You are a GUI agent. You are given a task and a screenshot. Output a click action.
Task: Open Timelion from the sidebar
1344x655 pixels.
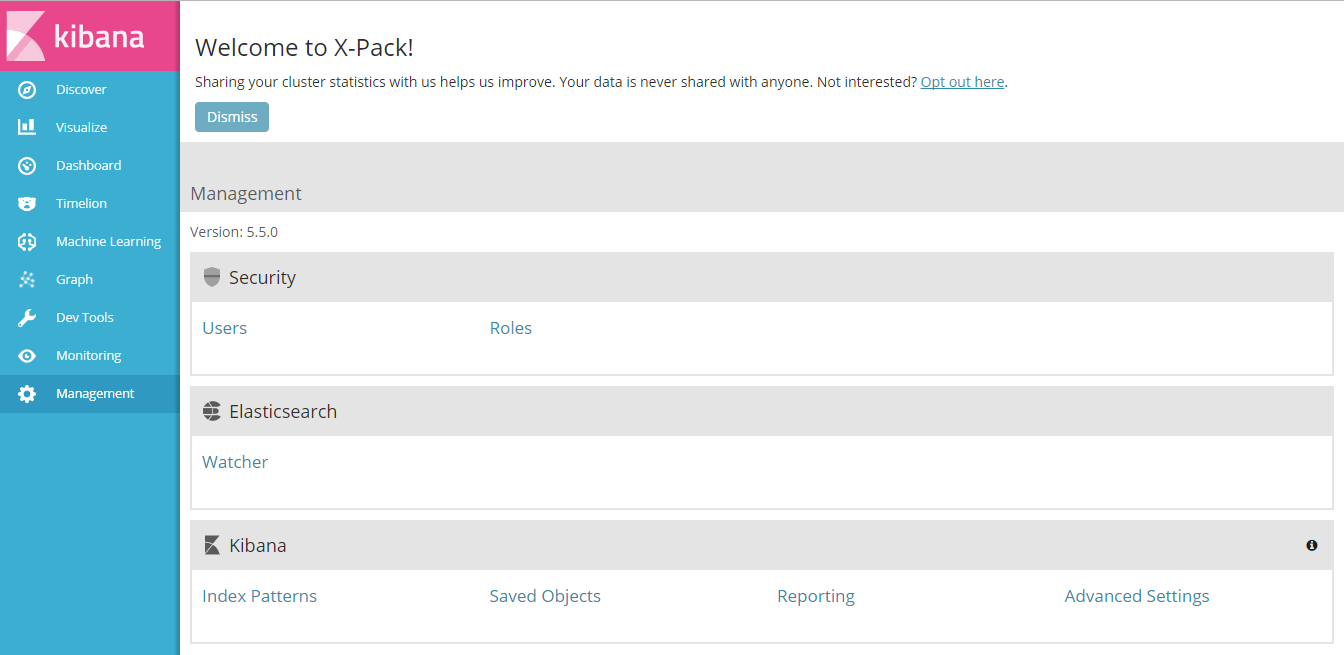click(90, 203)
